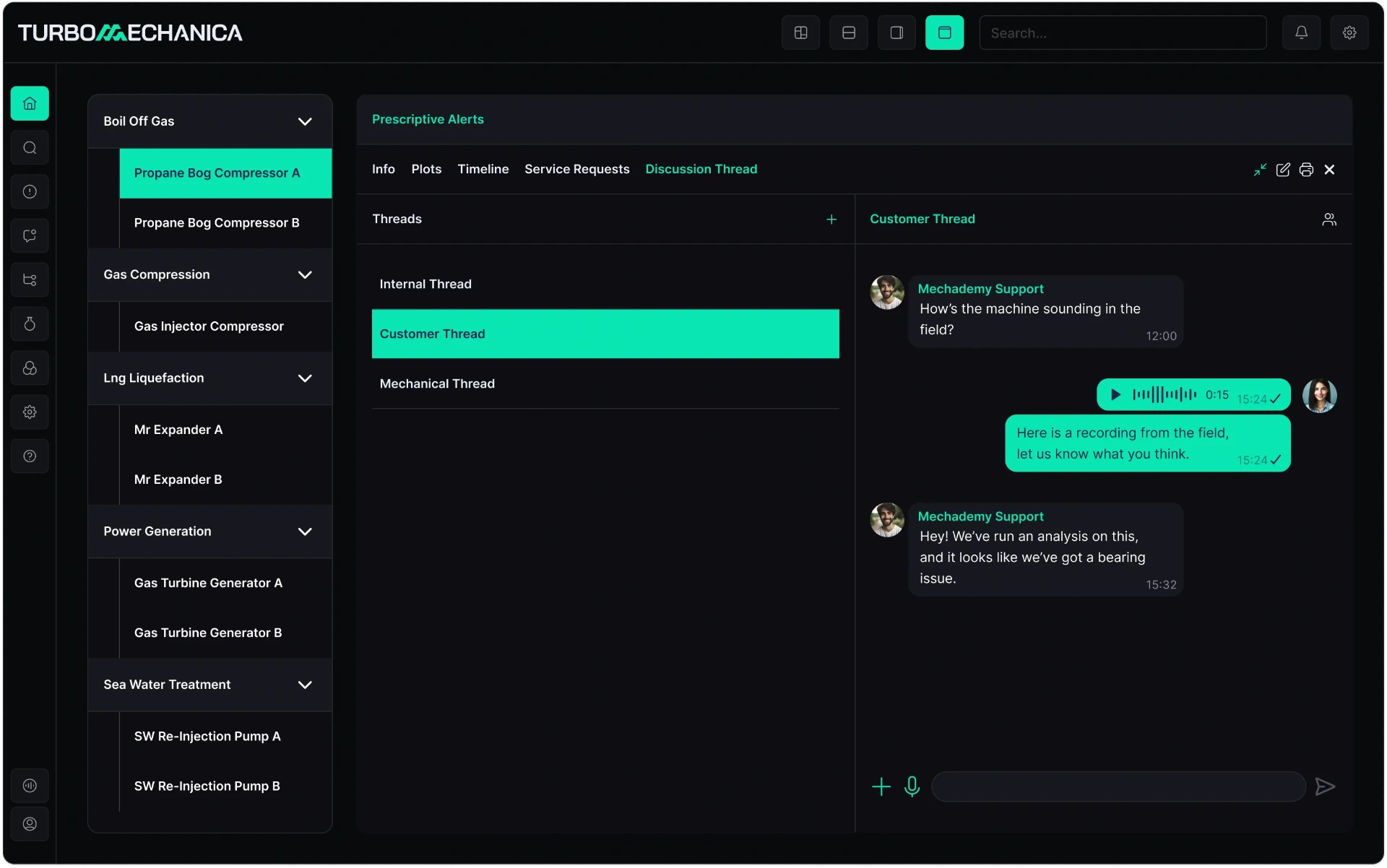Screen dimensions: 1387x868
Task: Switch to the Discussion Thread tab
Action: click(701, 169)
